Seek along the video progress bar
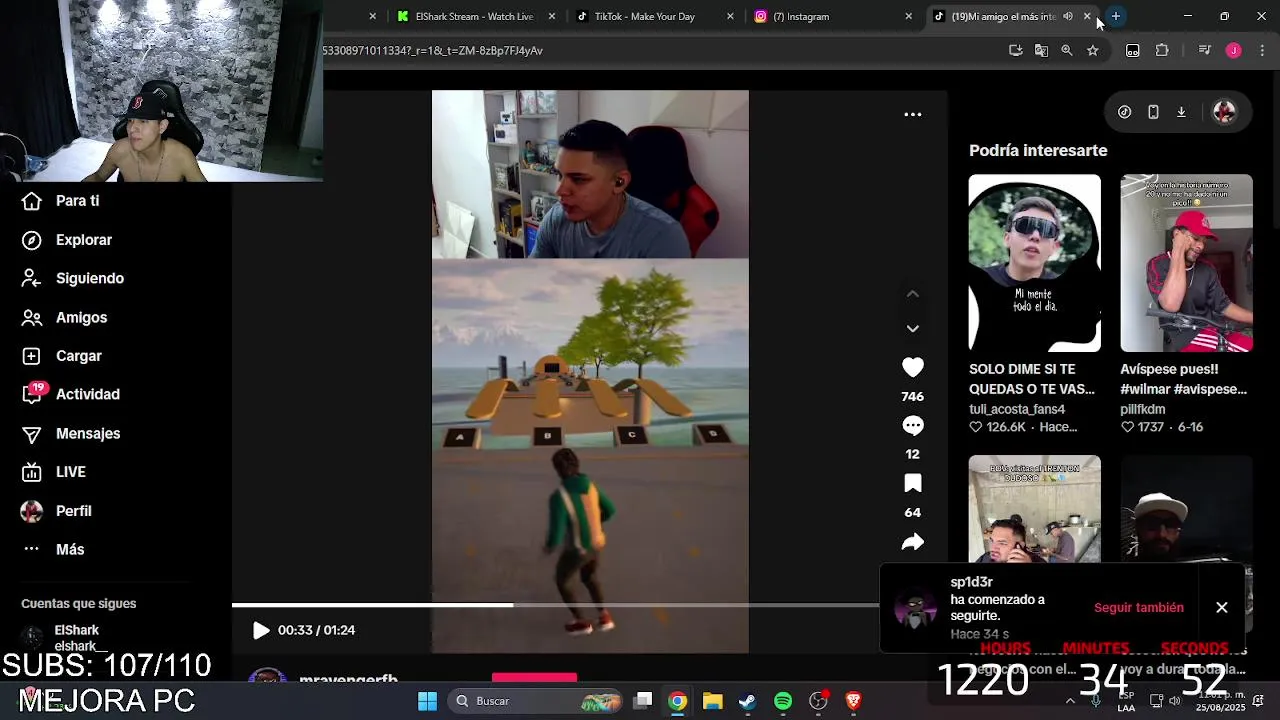The height and width of the screenshot is (720, 1280). [555, 605]
